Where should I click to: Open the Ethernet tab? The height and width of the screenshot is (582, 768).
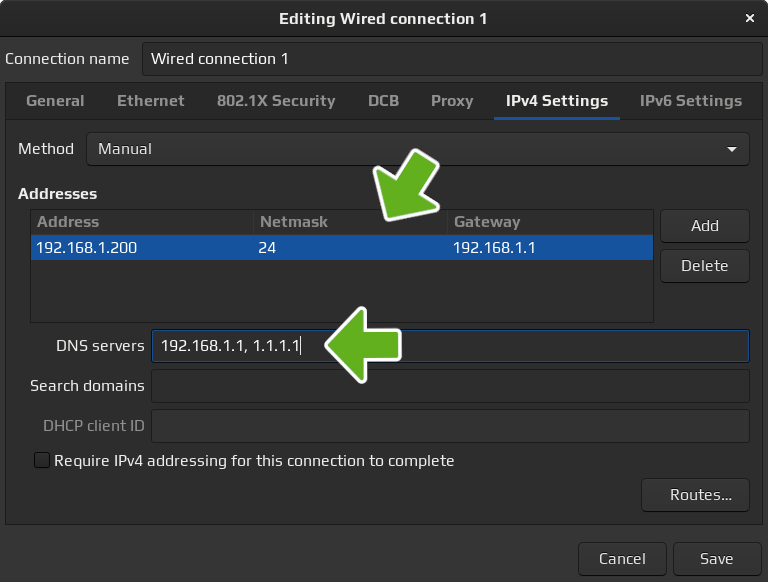click(151, 101)
